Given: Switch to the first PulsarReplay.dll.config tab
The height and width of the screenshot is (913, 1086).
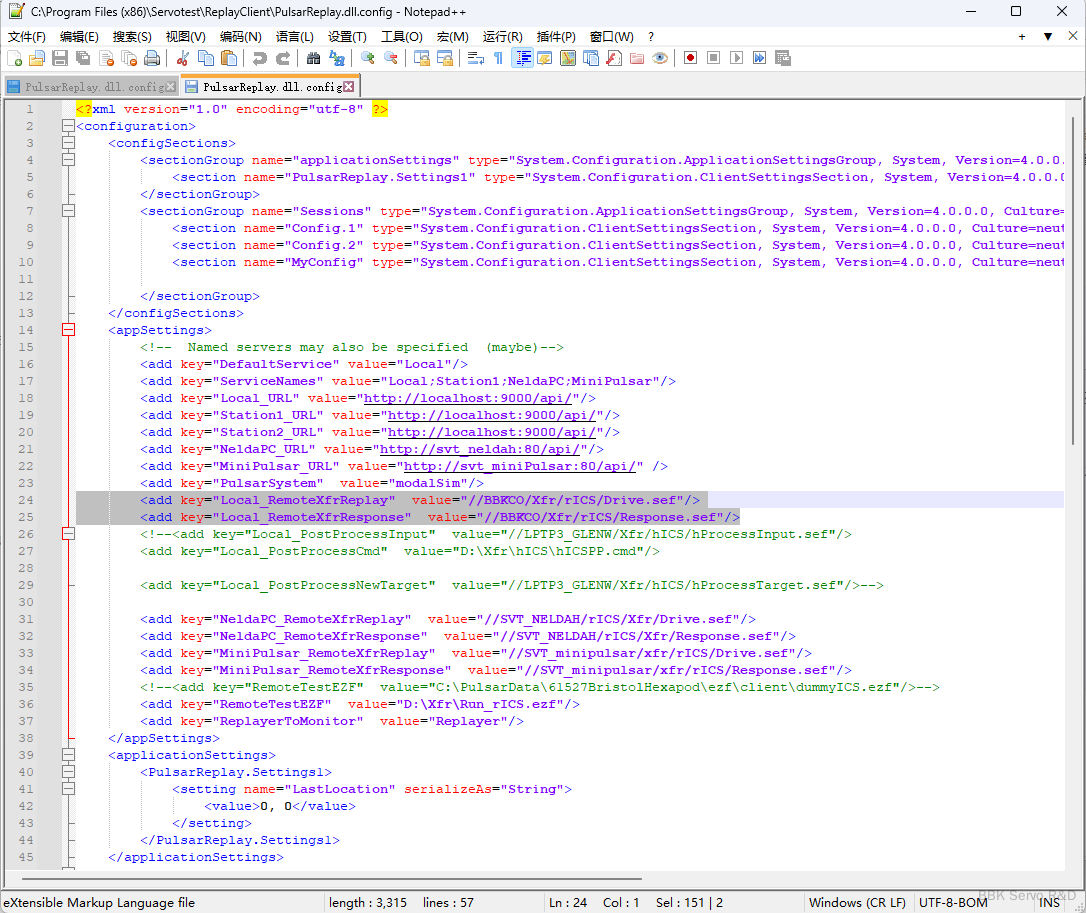Looking at the screenshot, I should (x=88, y=87).
